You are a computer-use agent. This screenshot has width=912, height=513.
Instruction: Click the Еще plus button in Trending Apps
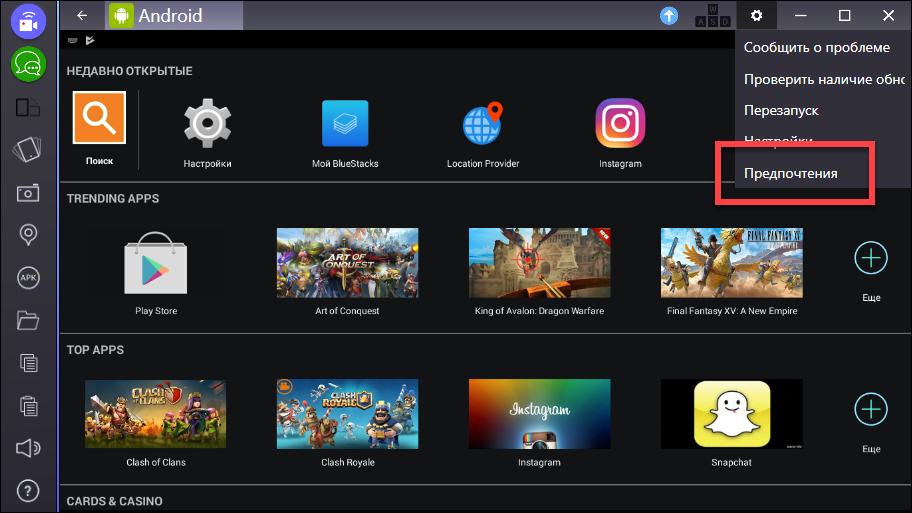[x=871, y=258]
